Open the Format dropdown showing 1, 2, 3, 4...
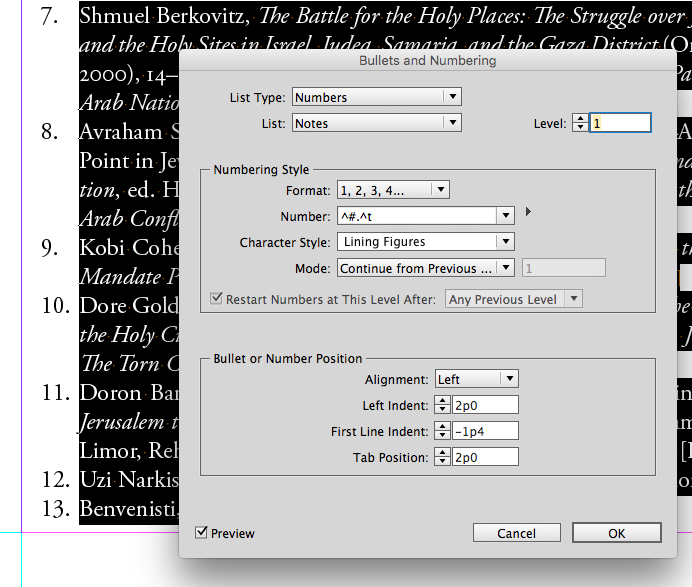 tap(393, 190)
